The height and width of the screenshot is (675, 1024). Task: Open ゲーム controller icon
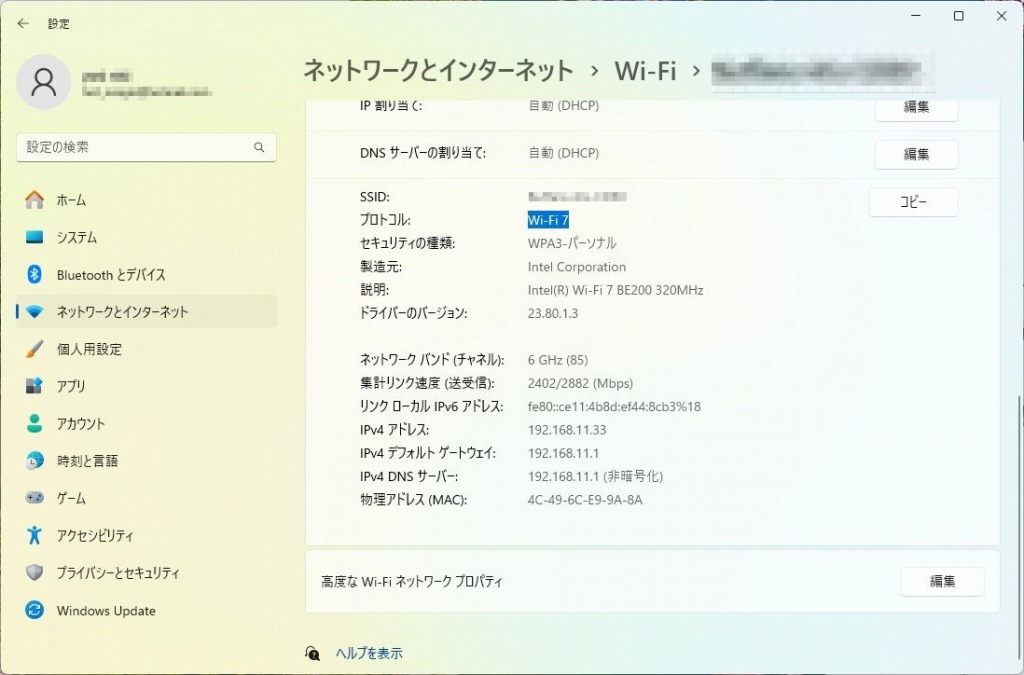(35, 498)
